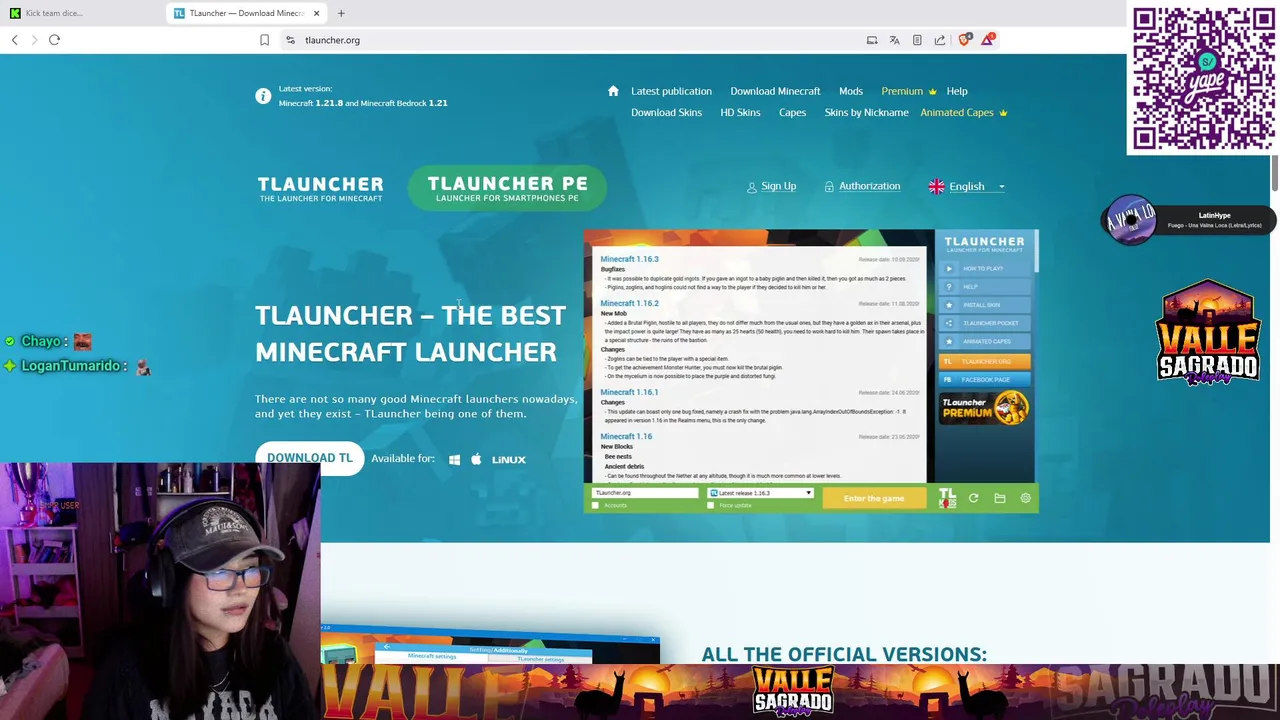Click the crown icon next to Premium
1280x720 pixels.
(932, 92)
